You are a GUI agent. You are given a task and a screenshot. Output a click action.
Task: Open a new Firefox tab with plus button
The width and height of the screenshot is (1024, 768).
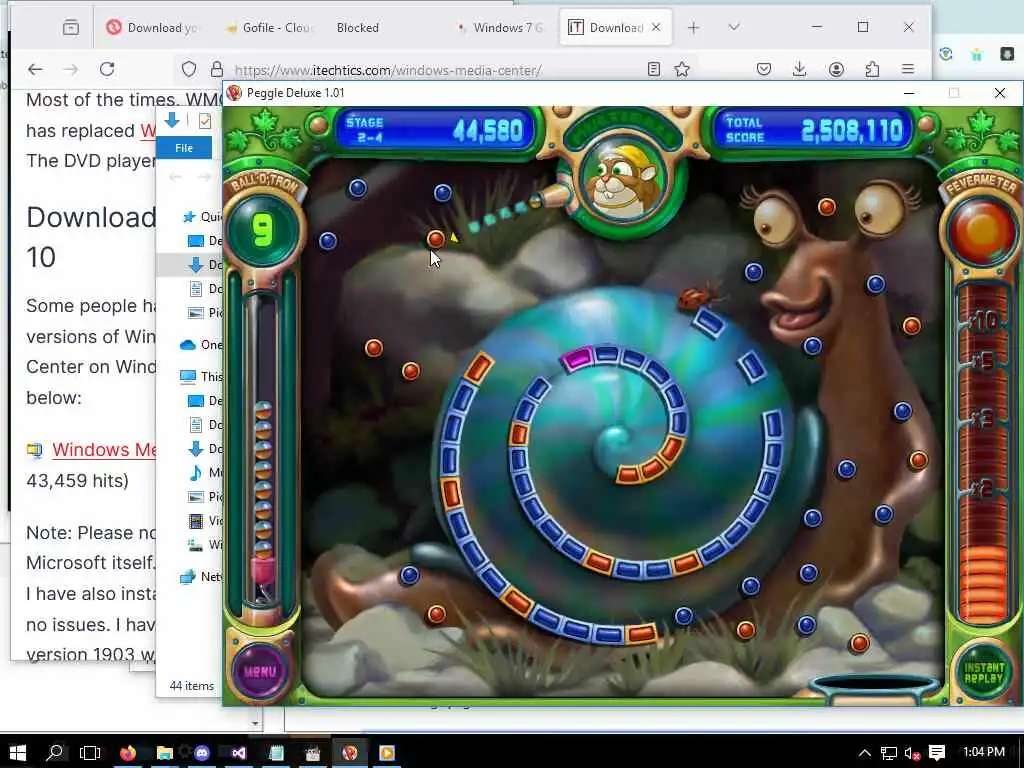tap(694, 27)
